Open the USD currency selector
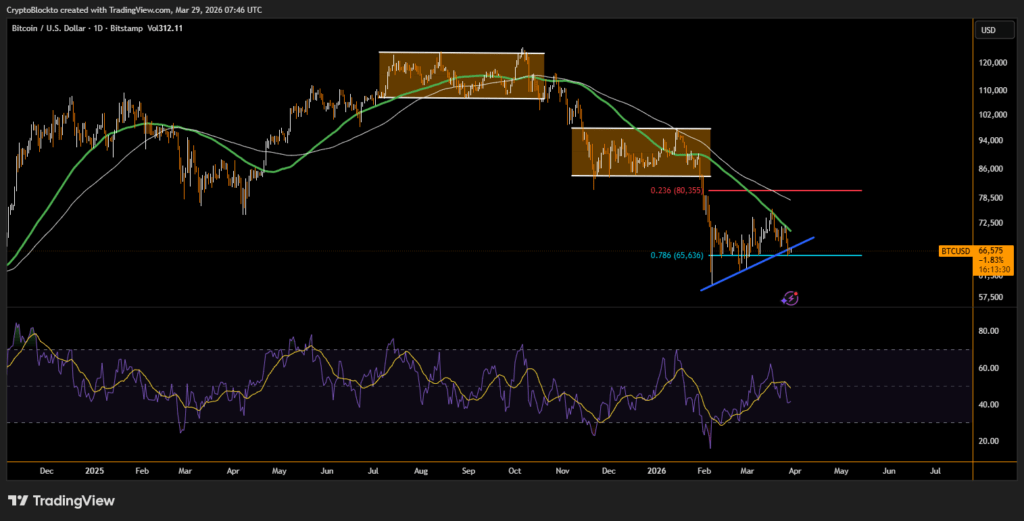The width and height of the screenshot is (1024, 521). (x=989, y=30)
